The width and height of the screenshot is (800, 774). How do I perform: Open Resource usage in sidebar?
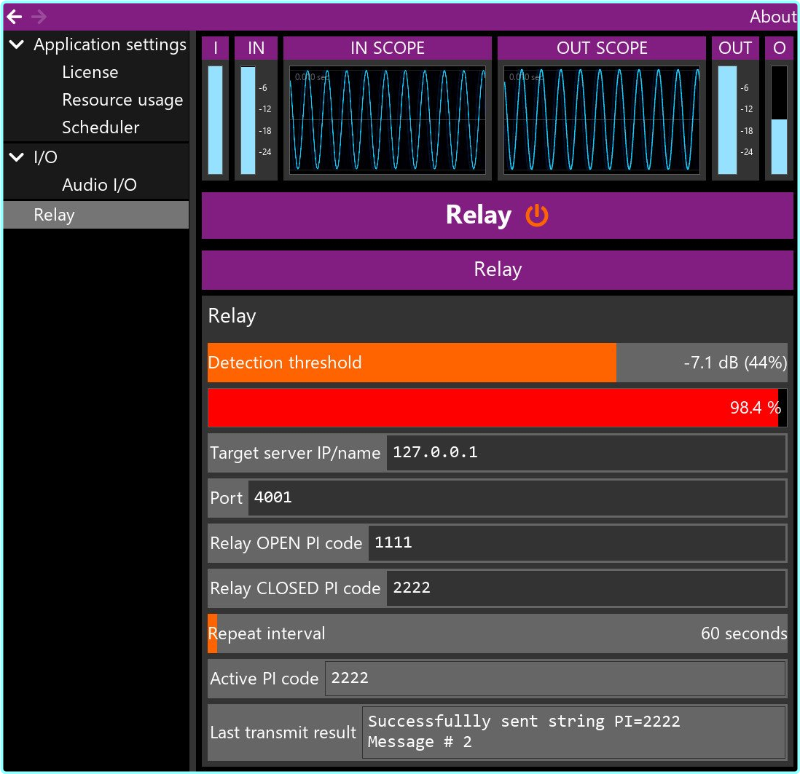coord(122,100)
